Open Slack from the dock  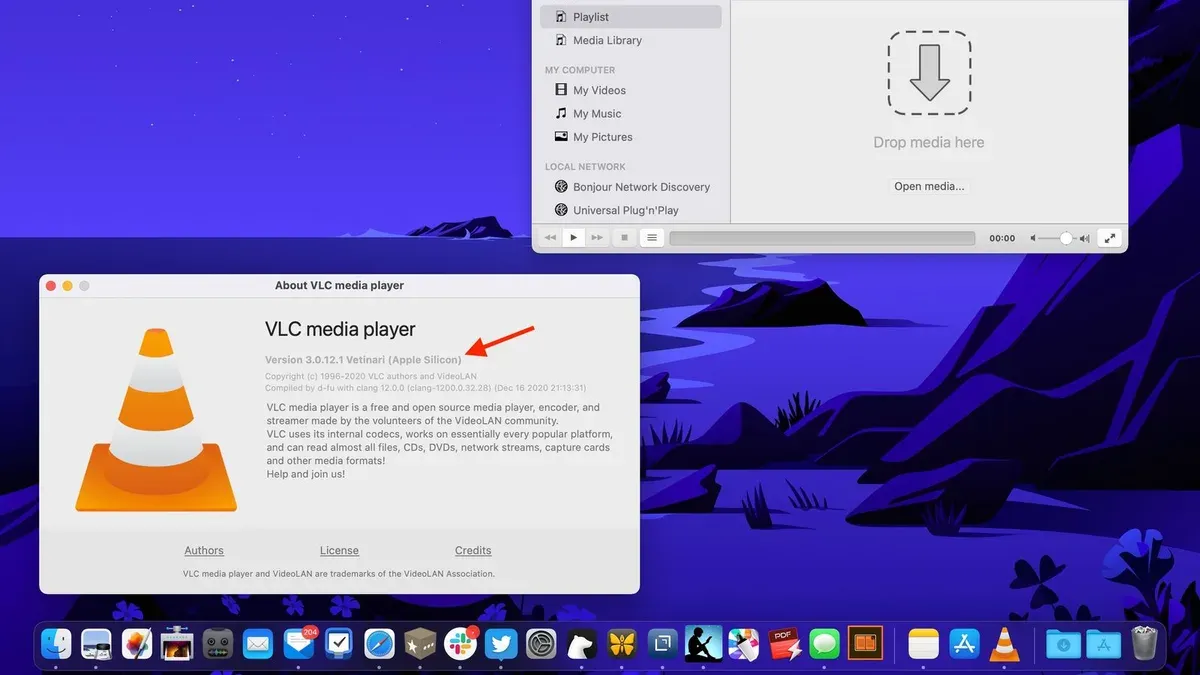click(x=461, y=645)
